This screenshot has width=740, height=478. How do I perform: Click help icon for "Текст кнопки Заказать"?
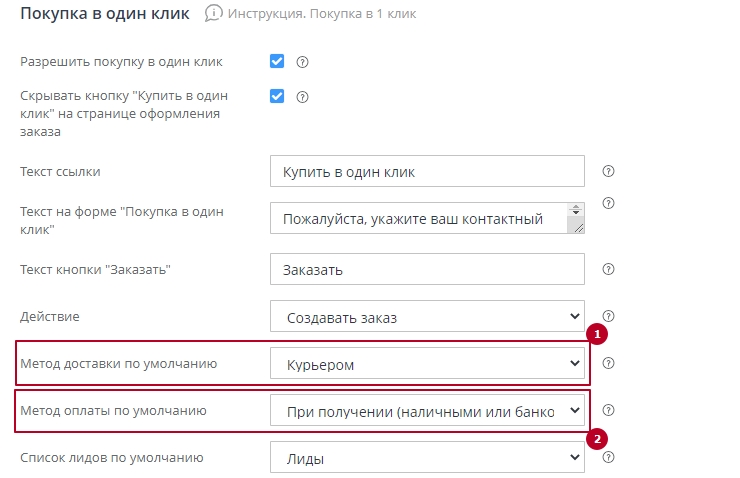coord(608,269)
